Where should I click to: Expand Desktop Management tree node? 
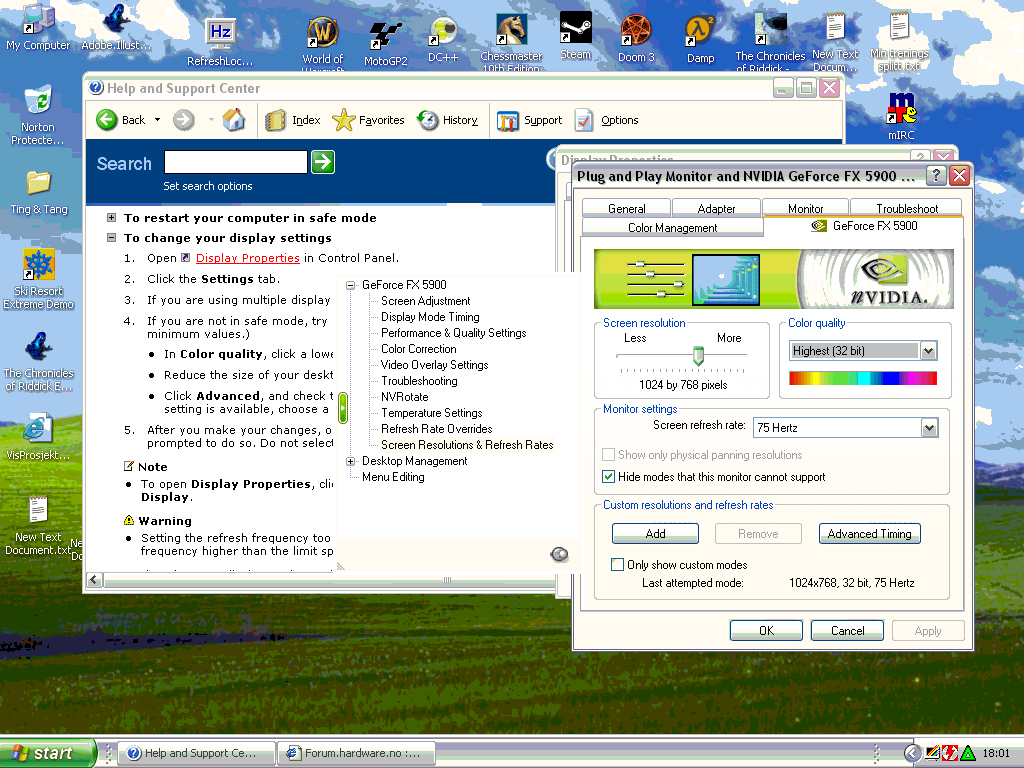(351, 461)
